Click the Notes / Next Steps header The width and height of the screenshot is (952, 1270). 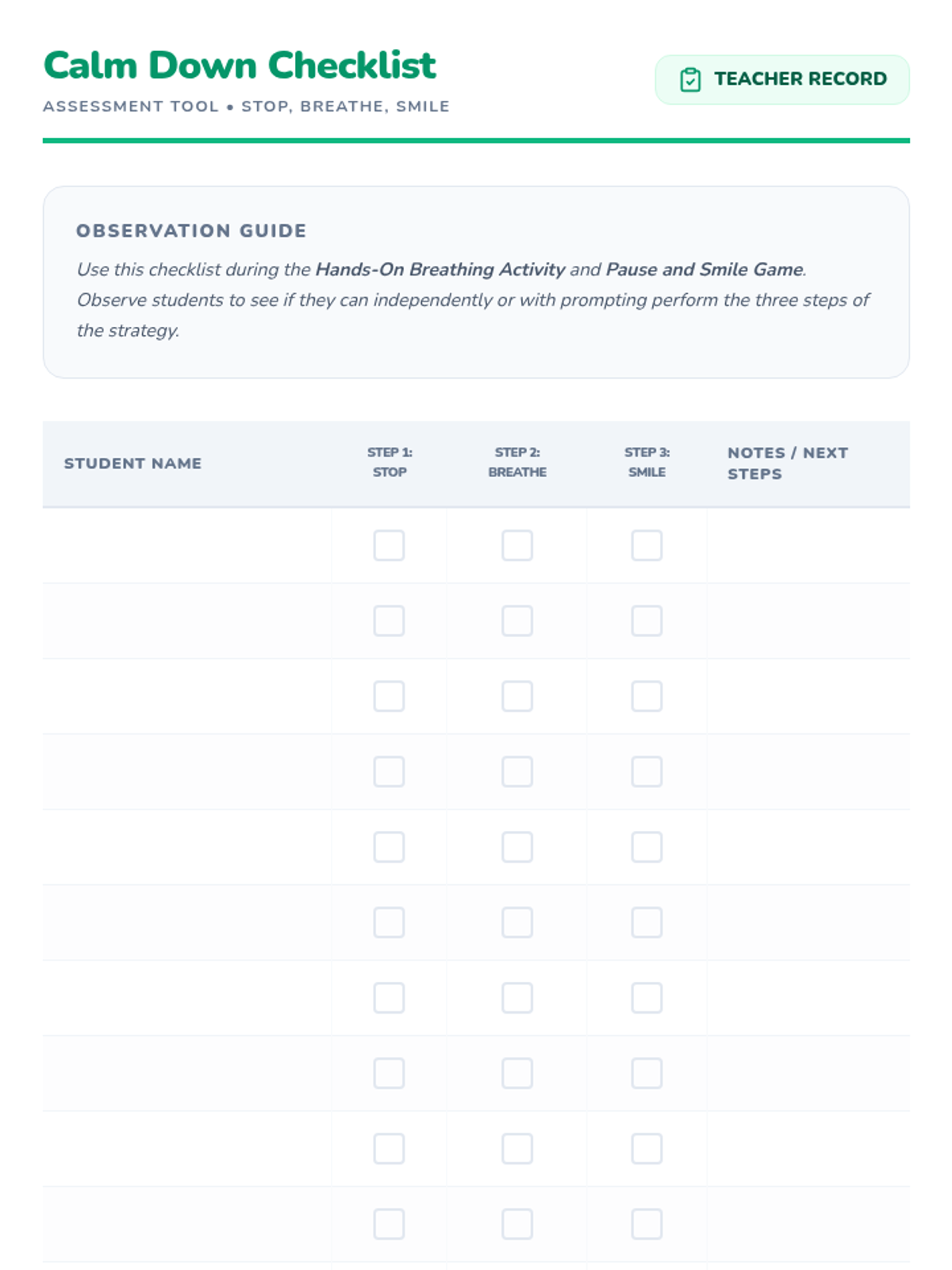tap(787, 463)
